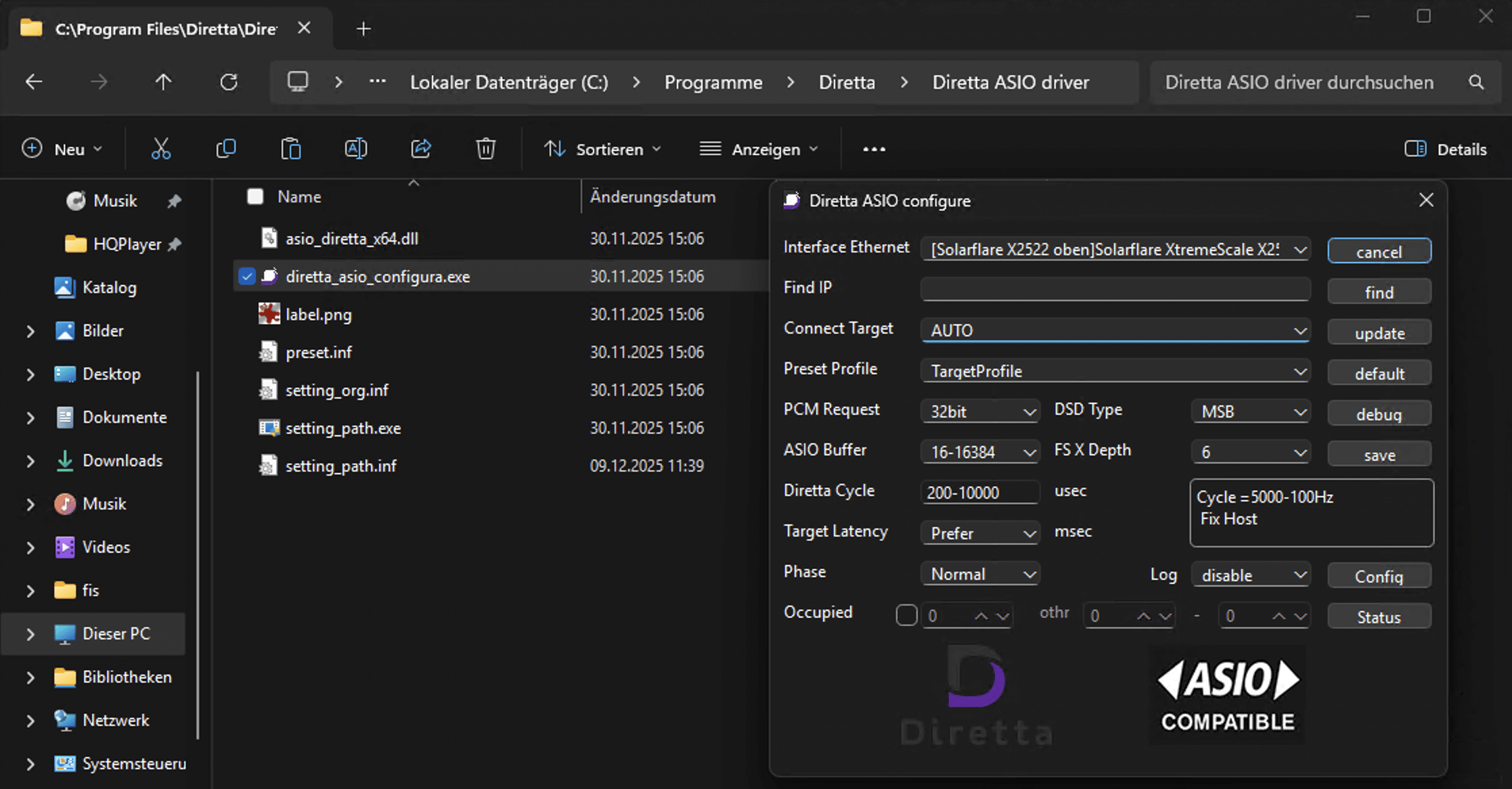Expand the Downloads tree item
This screenshot has height=789, width=1512.
tap(30, 461)
